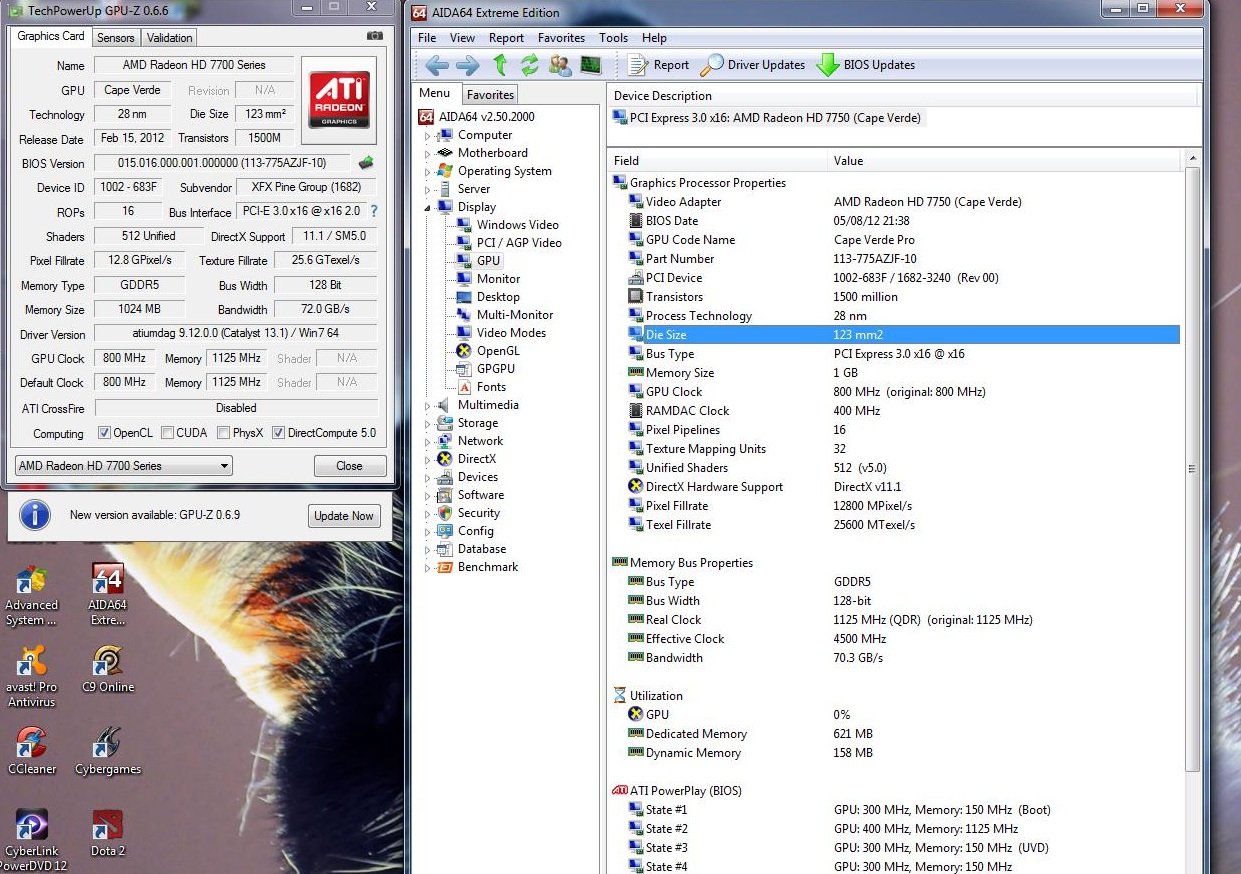1241x874 pixels.
Task: Collapse the Display tree node
Action: (428, 208)
